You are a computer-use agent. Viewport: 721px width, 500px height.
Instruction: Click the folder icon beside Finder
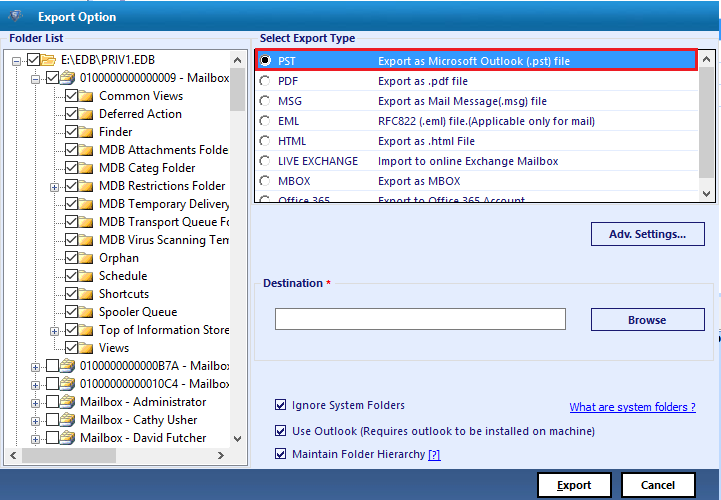(86, 132)
